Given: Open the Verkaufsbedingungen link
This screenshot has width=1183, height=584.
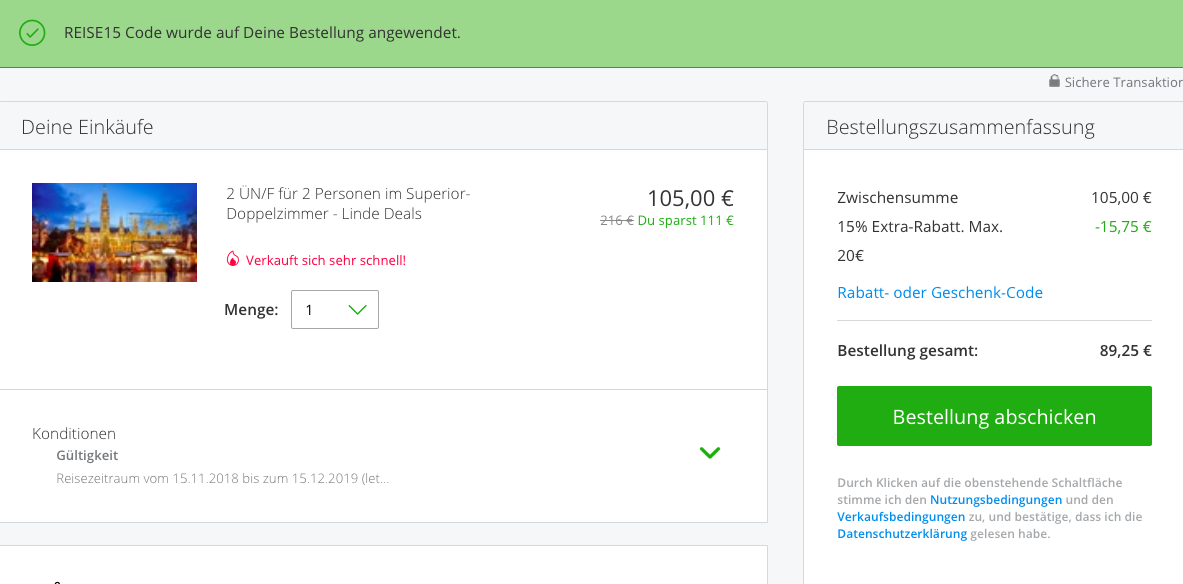Looking at the screenshot, I should tap(901, 517).
